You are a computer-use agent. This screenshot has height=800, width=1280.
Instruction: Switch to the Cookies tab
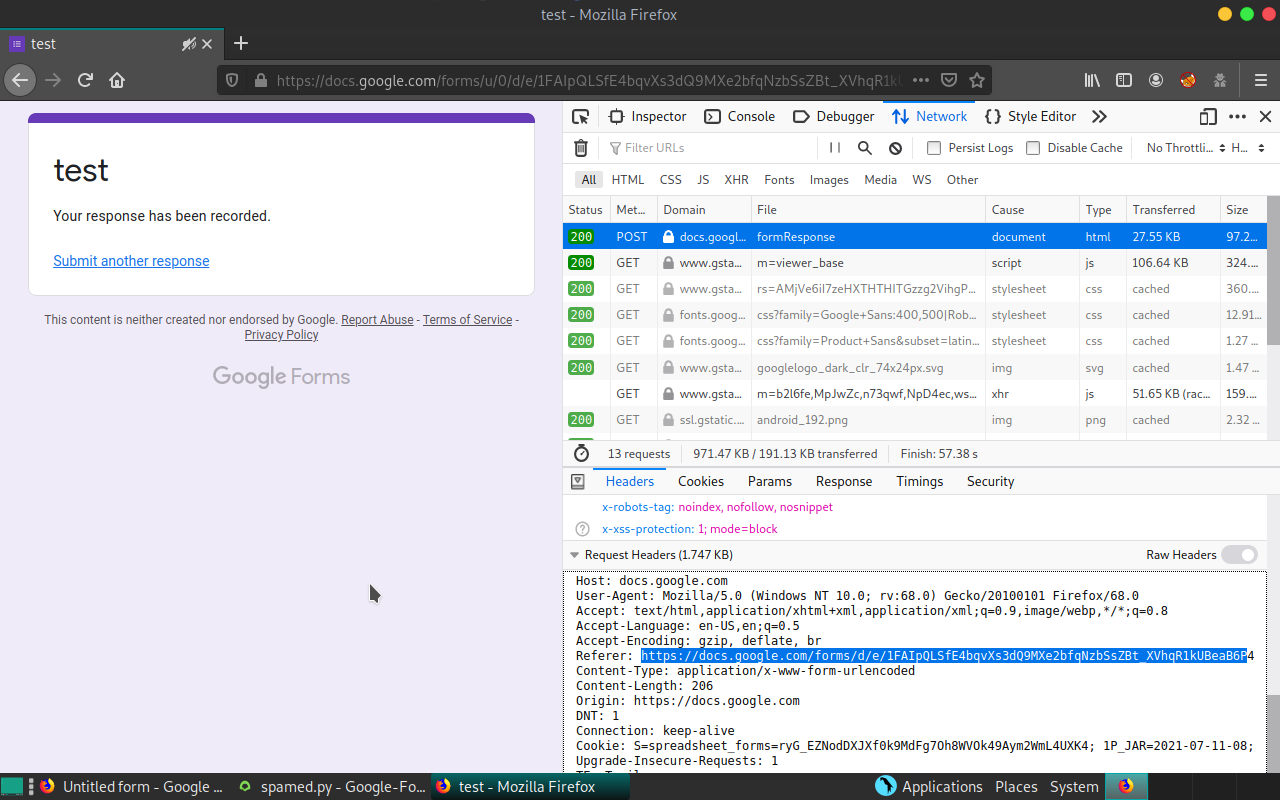700,481
